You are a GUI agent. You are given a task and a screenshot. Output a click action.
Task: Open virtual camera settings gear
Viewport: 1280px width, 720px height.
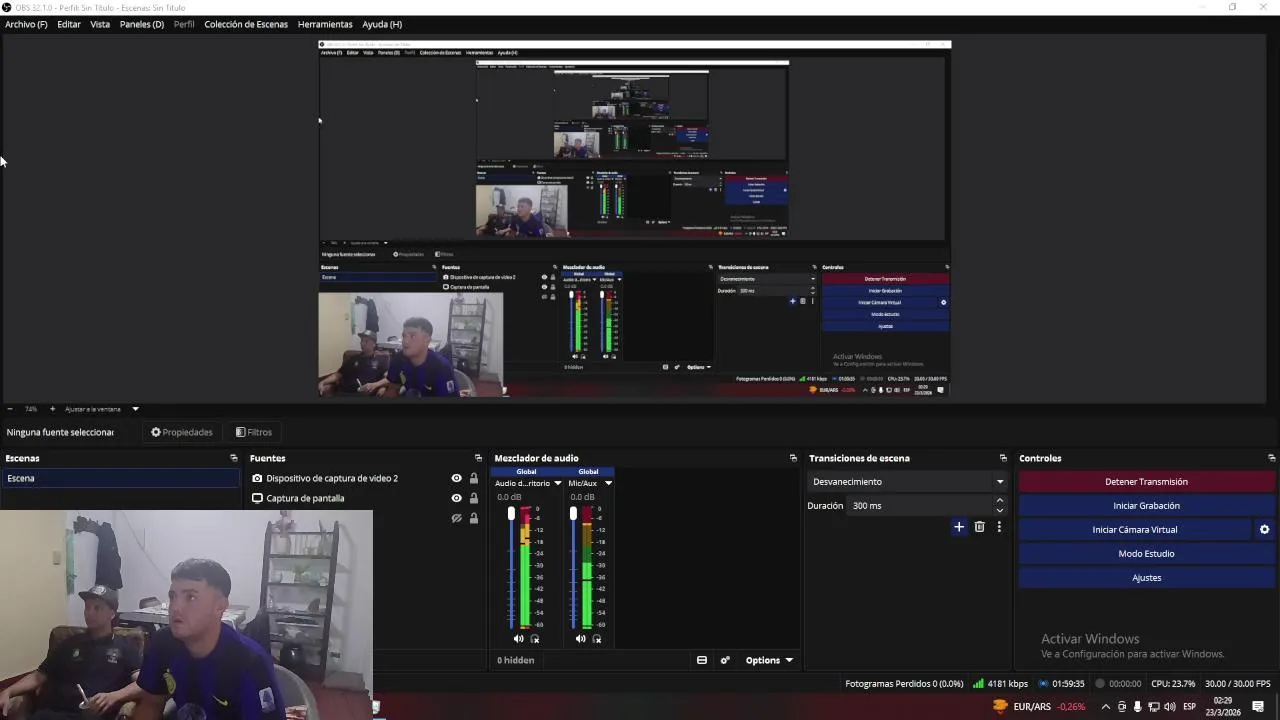(x=1264, y=530)
